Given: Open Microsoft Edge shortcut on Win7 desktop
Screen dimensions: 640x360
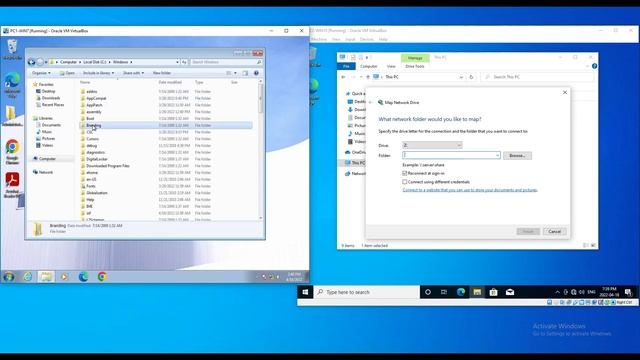Looking at the screenshot, I should click(x=12, y=84).
